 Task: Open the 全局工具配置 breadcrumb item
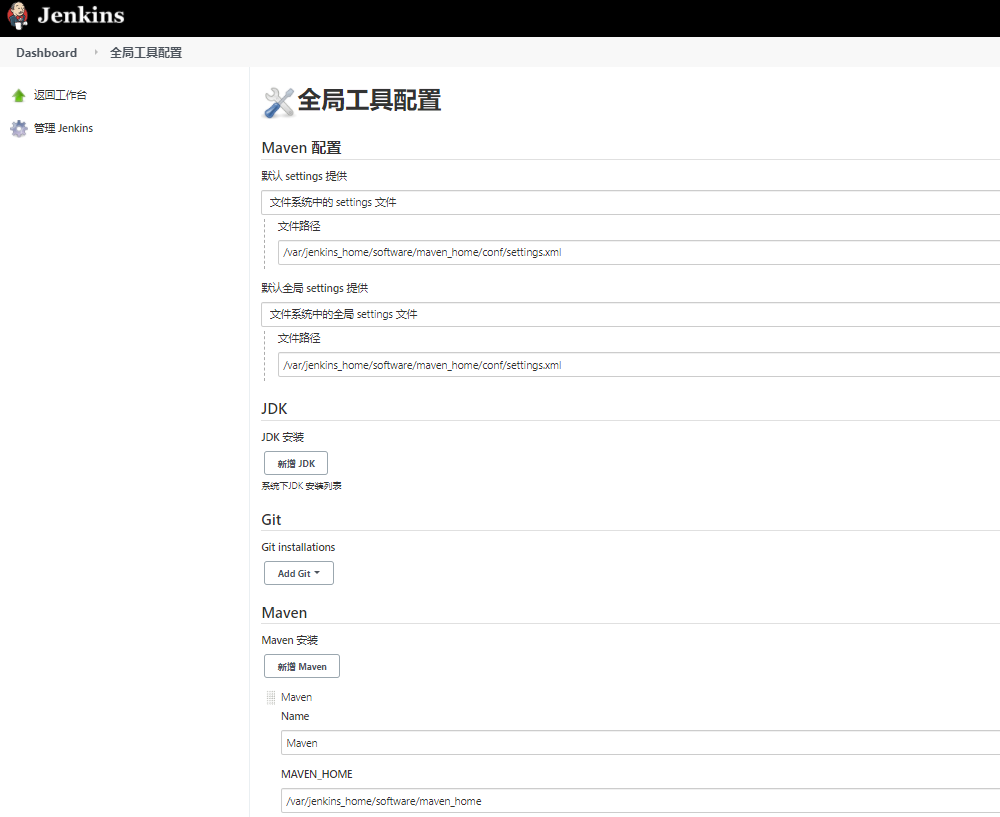pyautogui.click(x=146, y=53)
